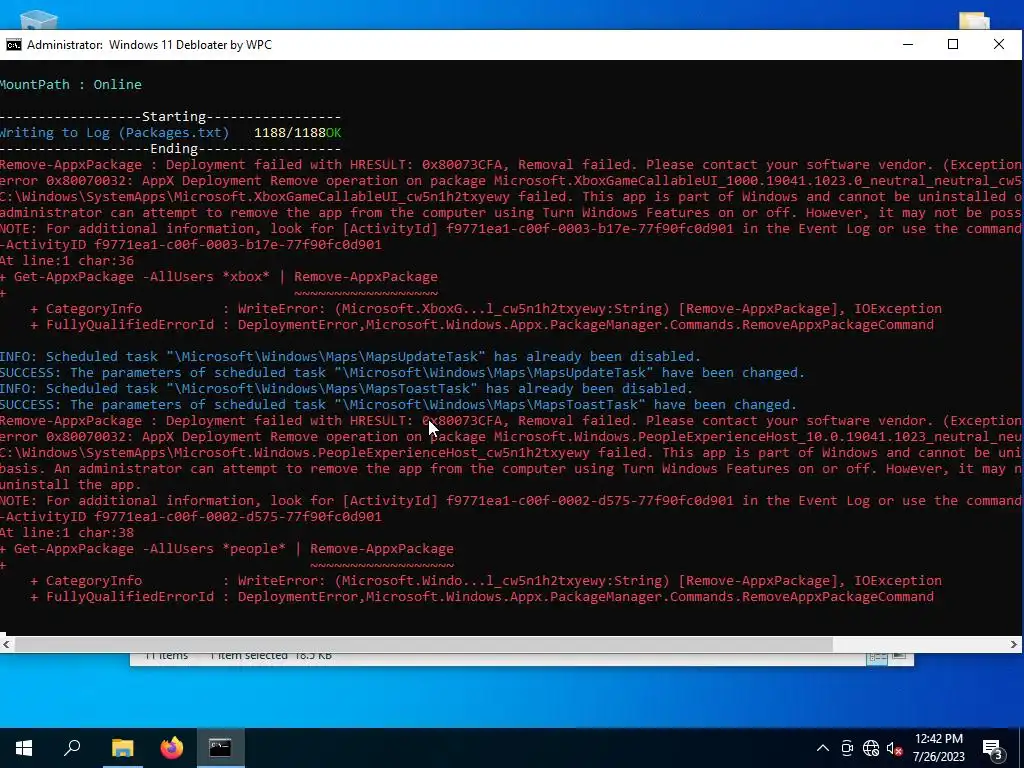Click 'At line:1 char:36' text
This screenshot has width=1024, height=768.
(x=67, y=261)
